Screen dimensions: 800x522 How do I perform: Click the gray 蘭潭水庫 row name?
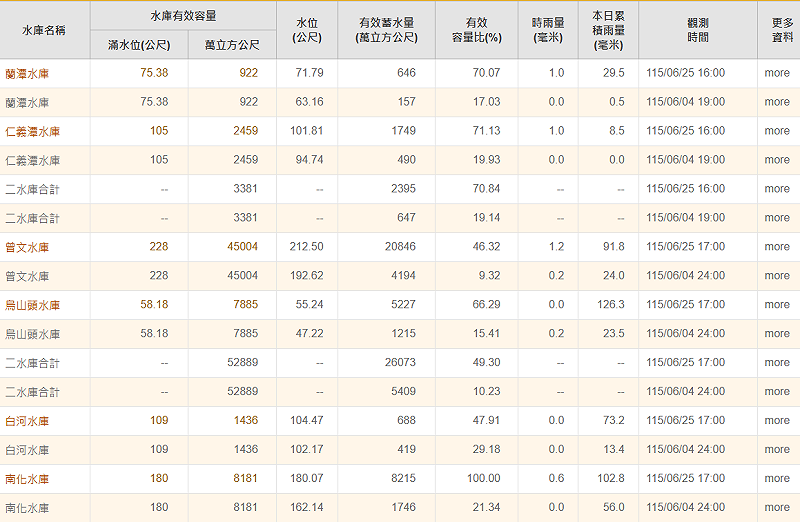(27, 103)
